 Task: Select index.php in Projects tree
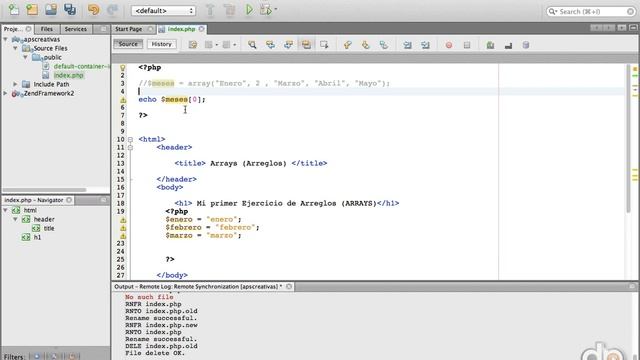69,76
